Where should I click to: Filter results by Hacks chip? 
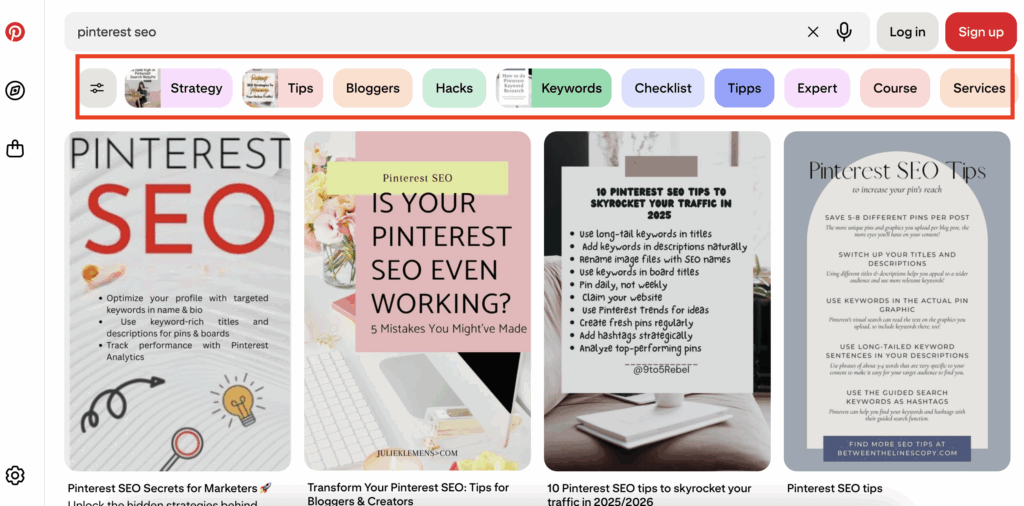click(x=455, y=88)
